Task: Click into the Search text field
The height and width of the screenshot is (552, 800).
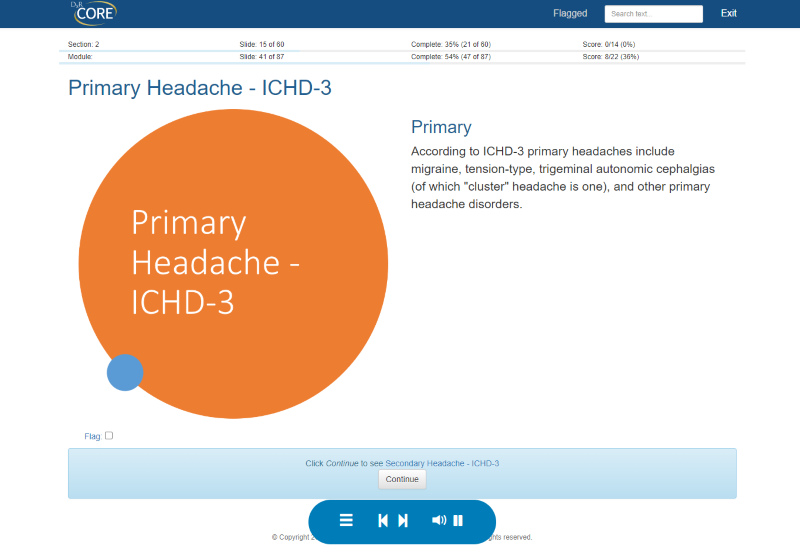Action: pos(653,14)
